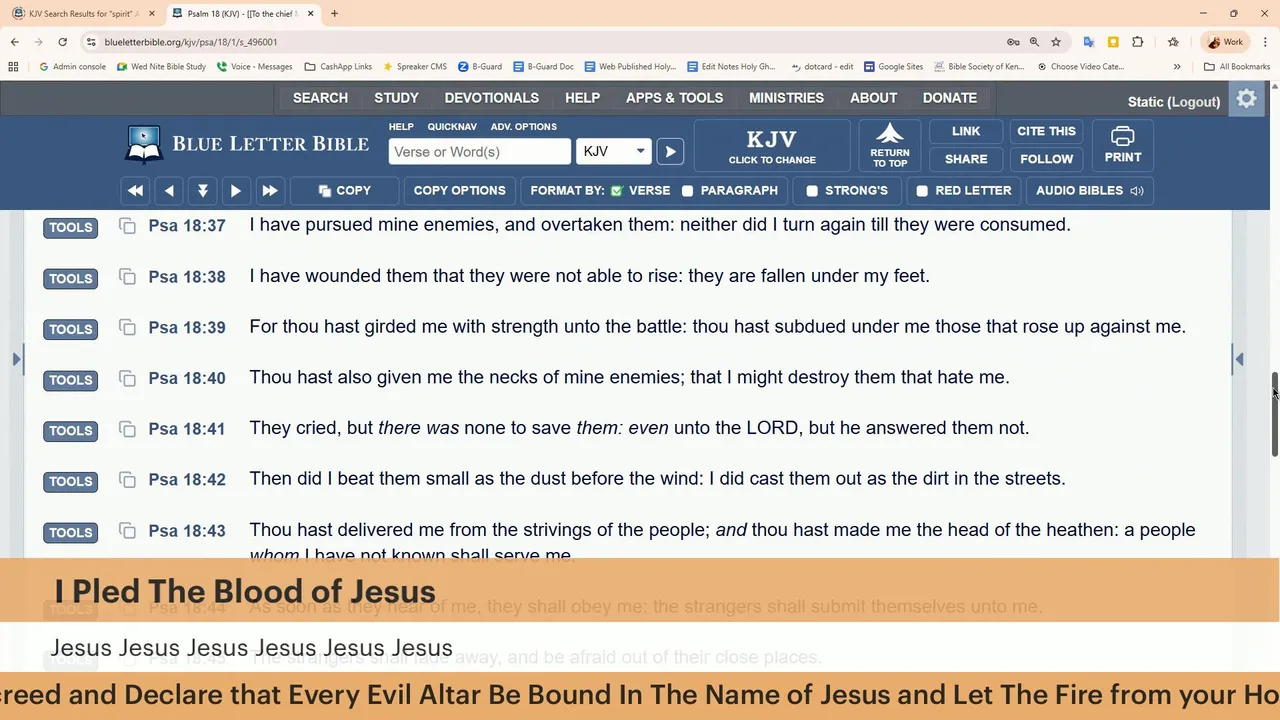This screenshot has width=1280, height=720.
Task: Open Tools for Psa 18:41
Action: tap(70, 431)
